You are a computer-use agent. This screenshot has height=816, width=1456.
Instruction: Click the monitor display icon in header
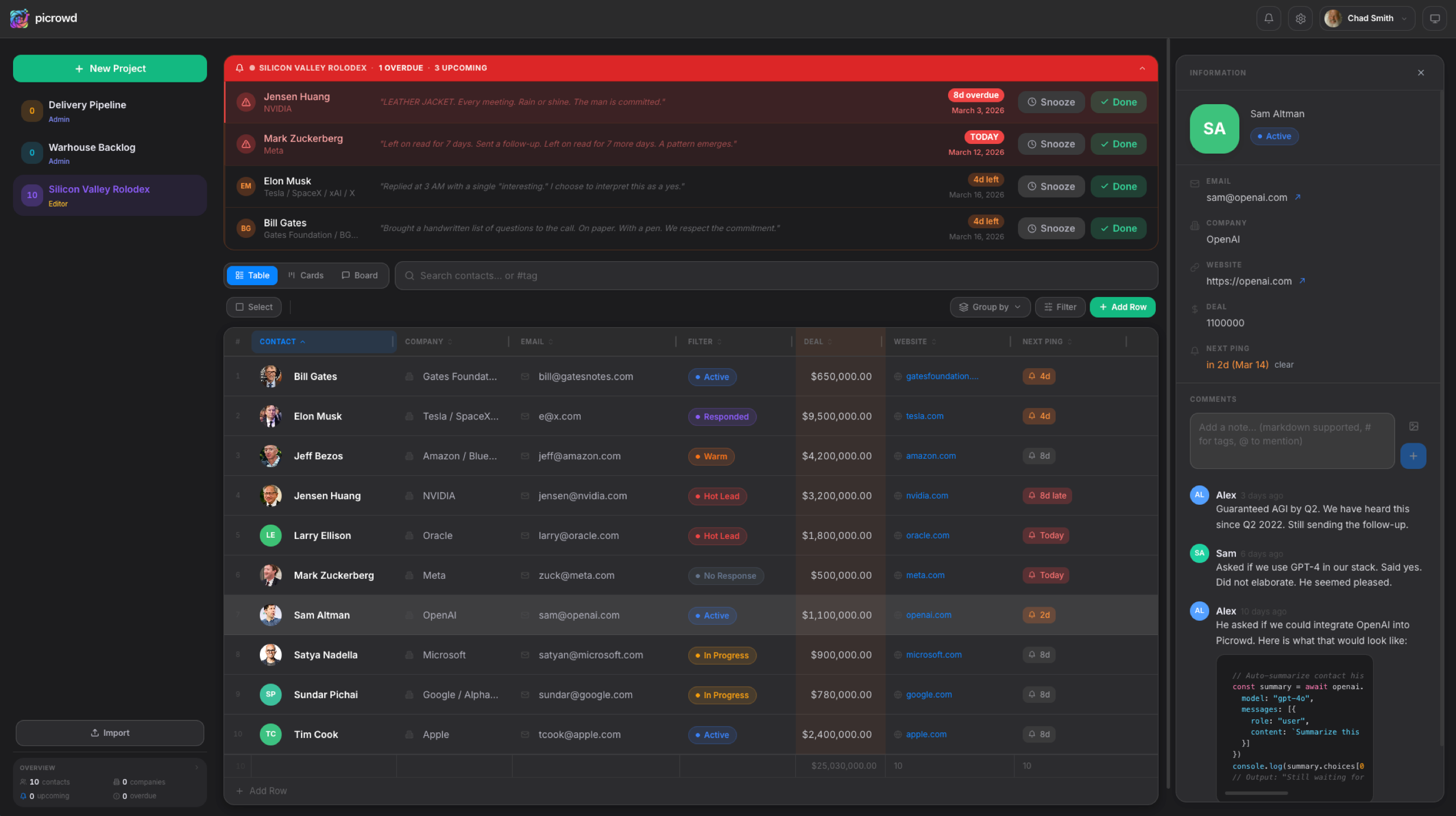point(1434,18)
